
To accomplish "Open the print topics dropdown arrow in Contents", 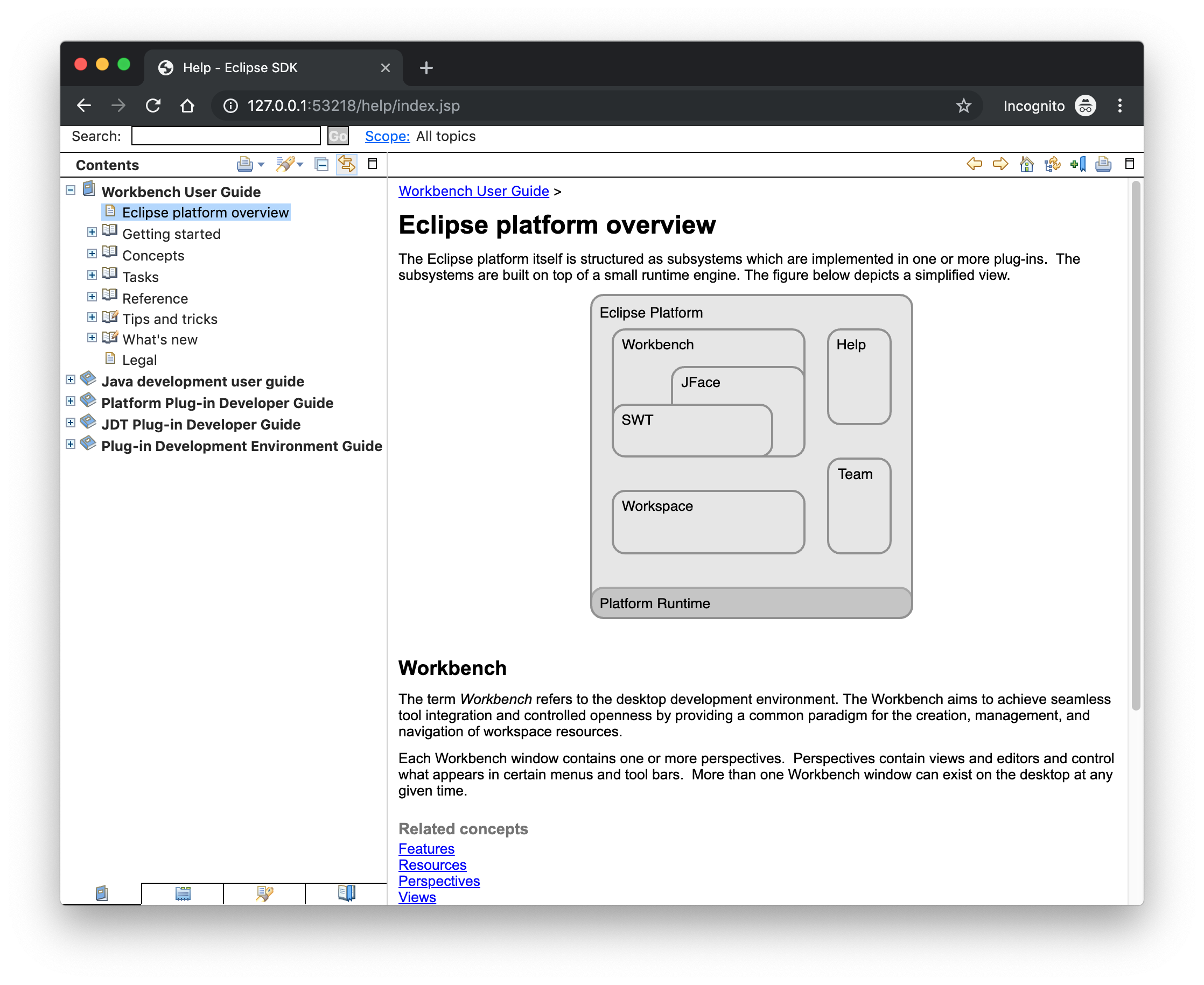I will pyautogui.click(x=261, y=165).
